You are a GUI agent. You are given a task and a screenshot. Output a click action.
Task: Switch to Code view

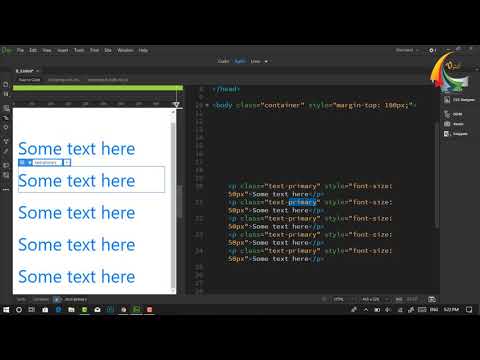(223, 61)
